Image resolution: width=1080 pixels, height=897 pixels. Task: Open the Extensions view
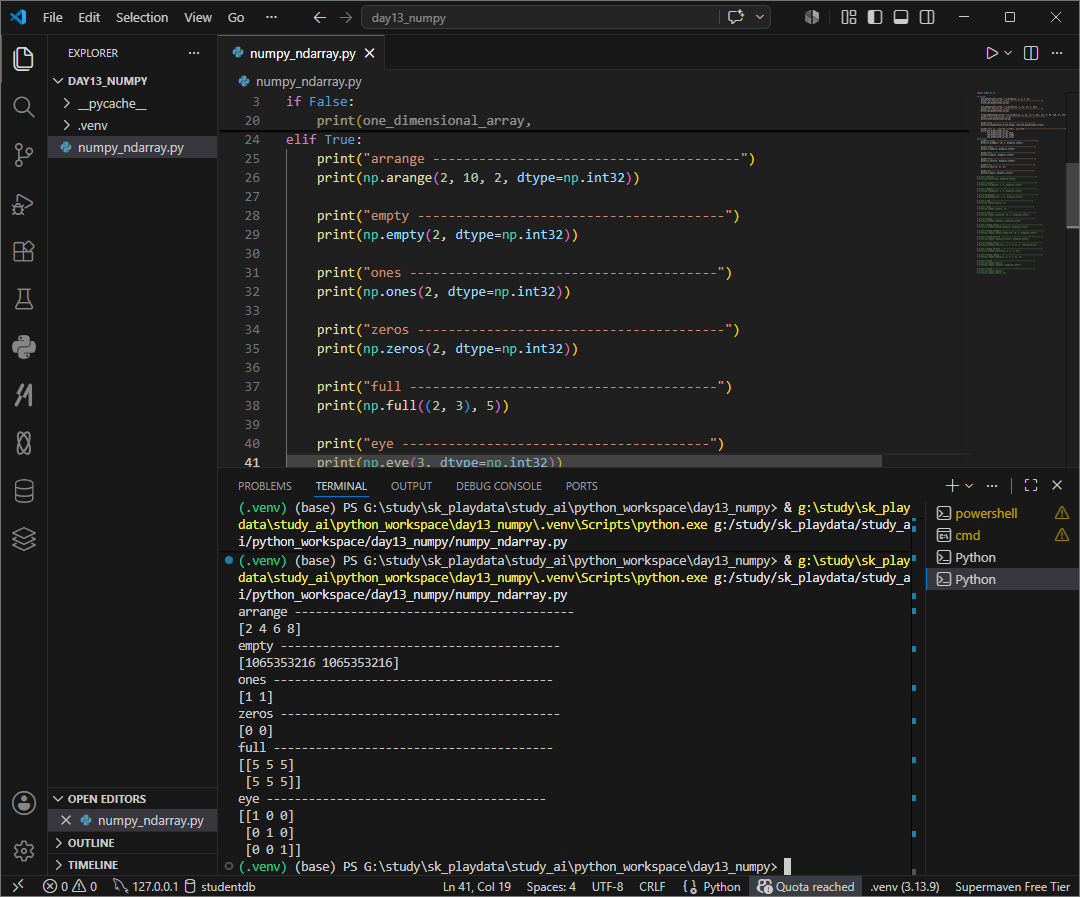pyautogui.click(x=23, y=251)
